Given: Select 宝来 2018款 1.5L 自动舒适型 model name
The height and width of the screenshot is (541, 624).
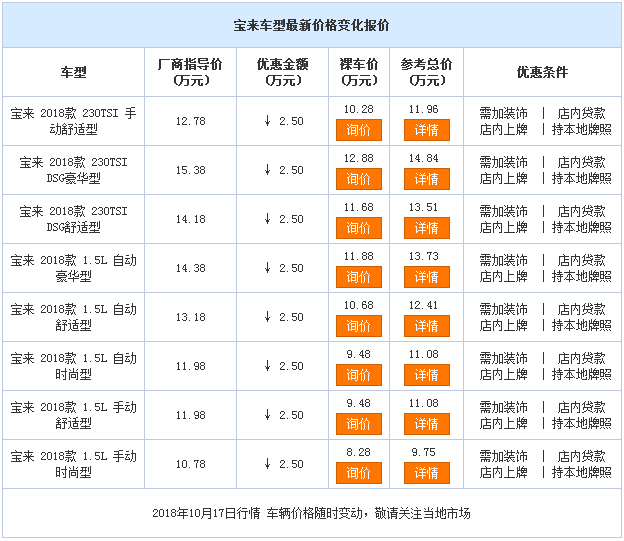Looking at the screenshot, I should click(73, 317).
